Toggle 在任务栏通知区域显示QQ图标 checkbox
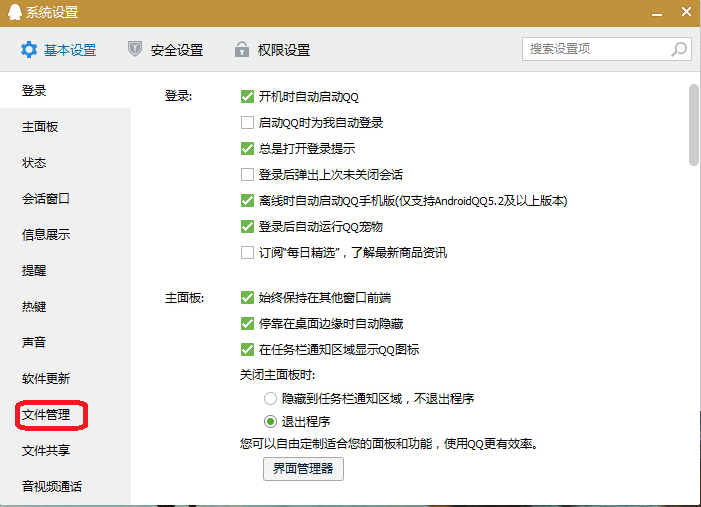701x507 pixels. tap(247, 350)
